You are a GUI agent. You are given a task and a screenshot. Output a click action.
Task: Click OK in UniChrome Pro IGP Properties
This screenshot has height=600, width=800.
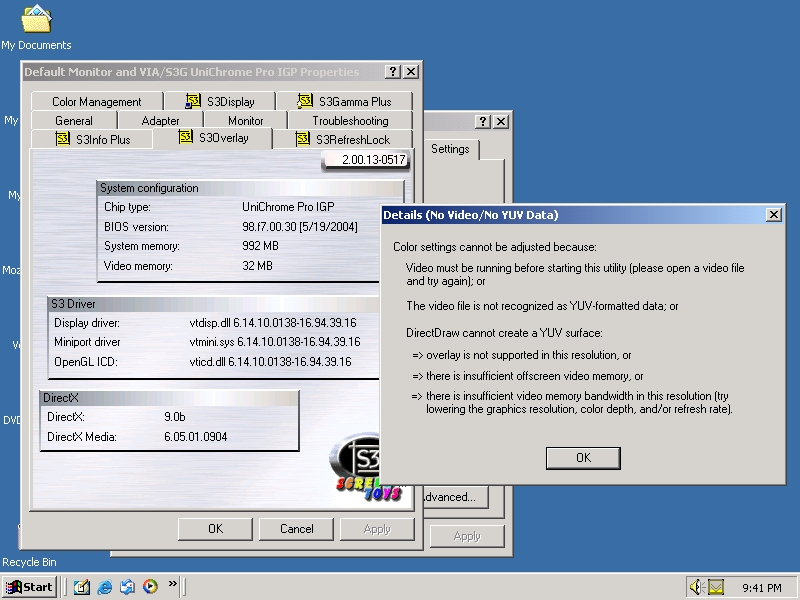point(215,529)
